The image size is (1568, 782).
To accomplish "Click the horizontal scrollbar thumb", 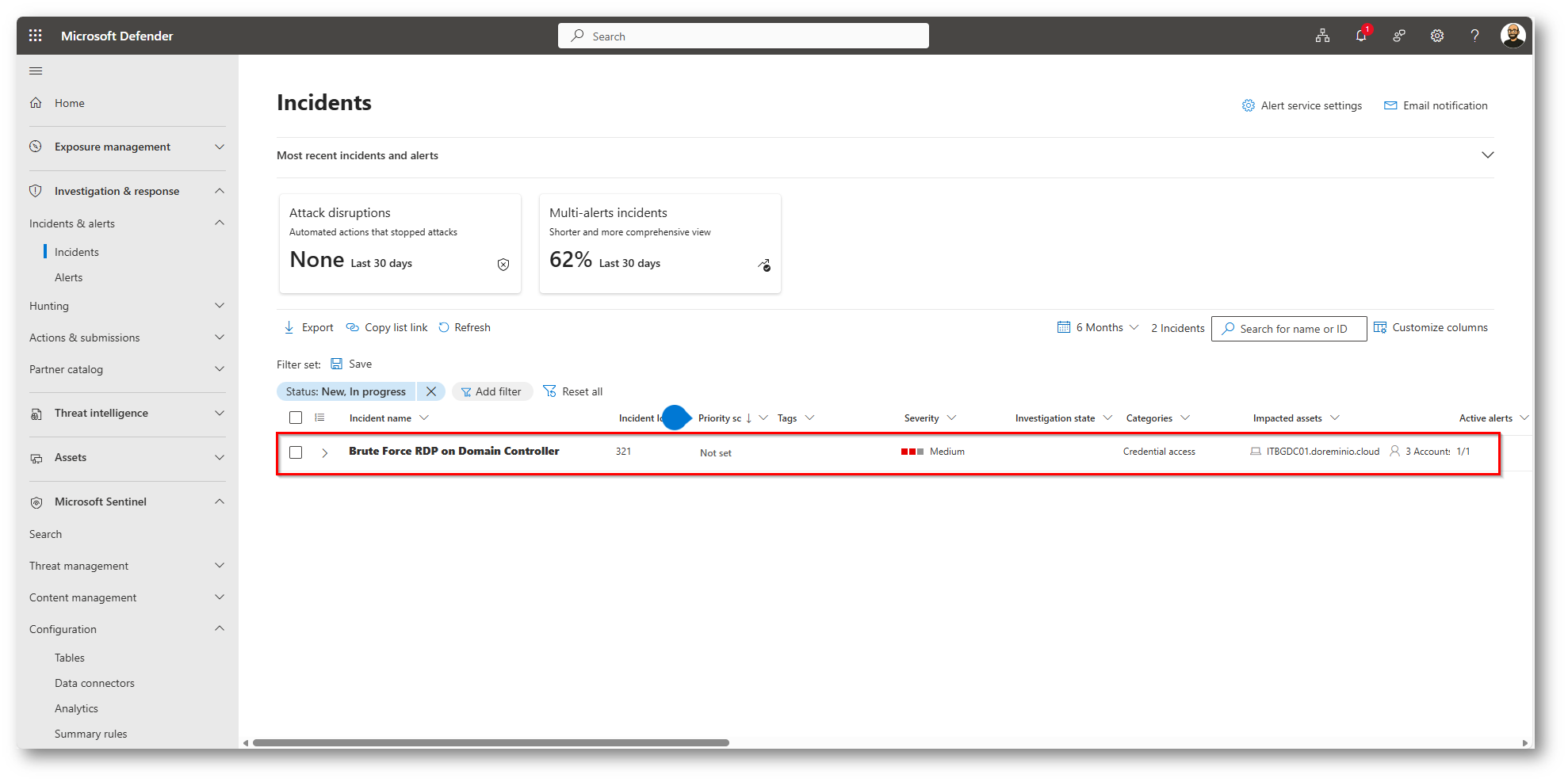I will [x=491, y=742].
